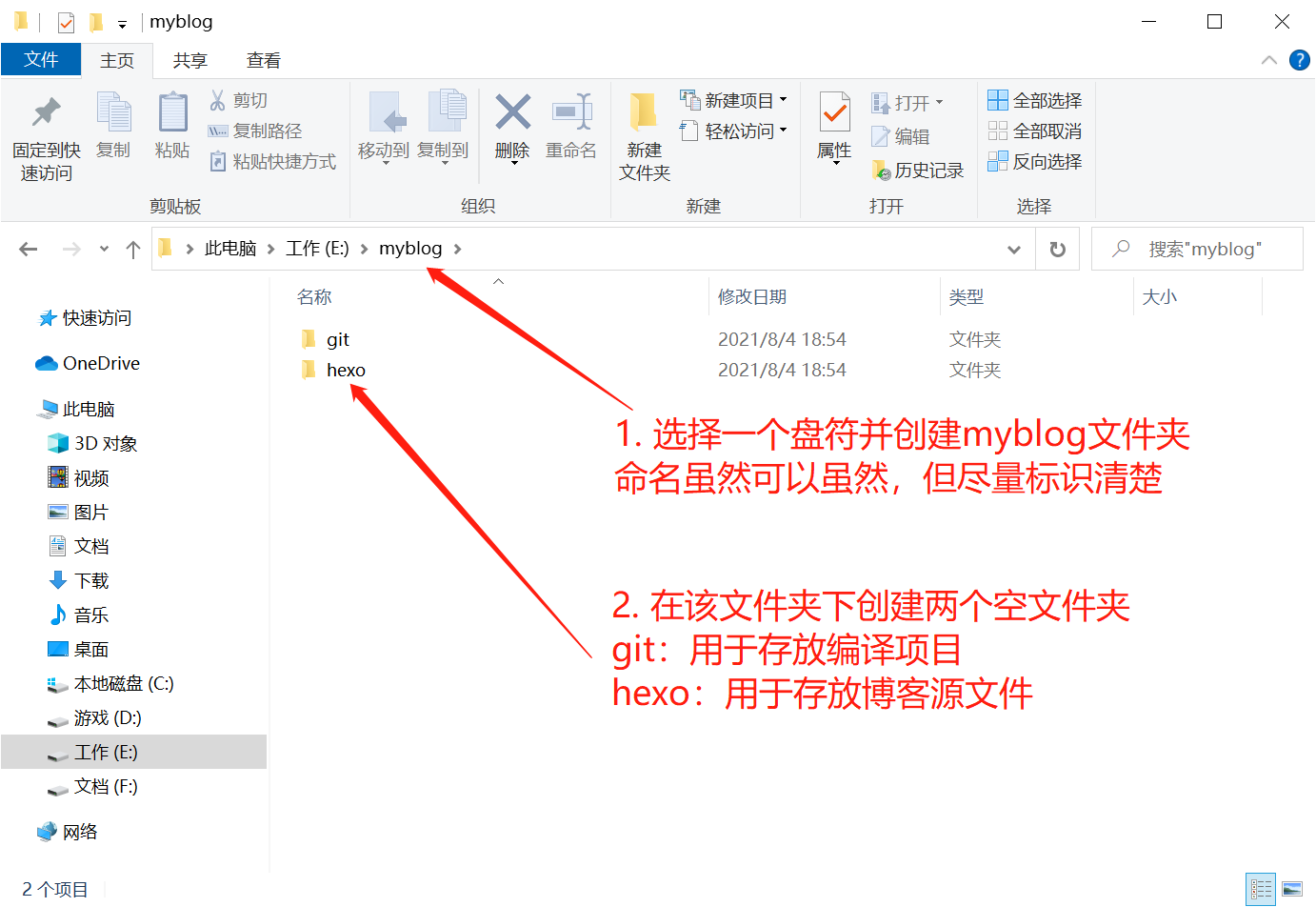Open the address bar history dropdown
The height and width of the screenshot is (907, 1316).
pyautogui.click(x=1014, y=250)
